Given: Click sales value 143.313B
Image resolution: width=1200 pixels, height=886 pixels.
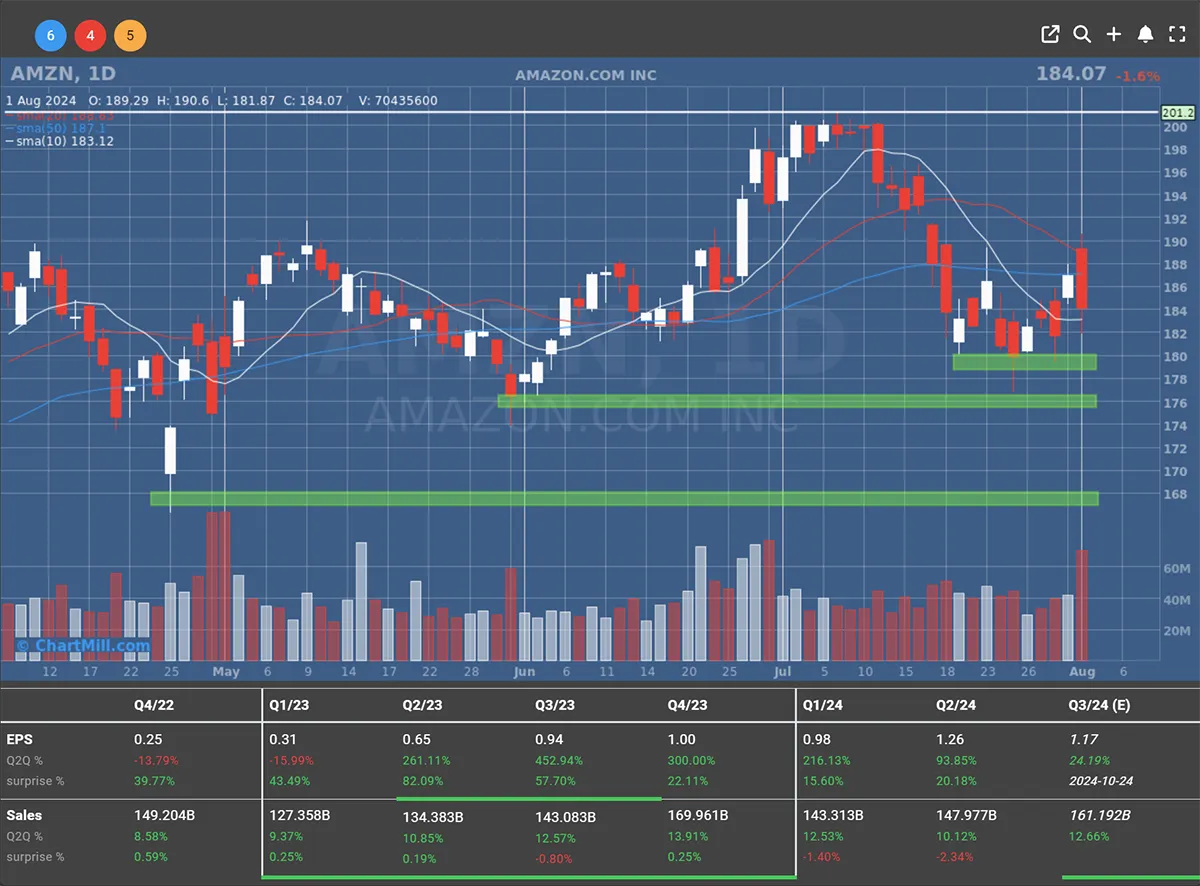Looking at the screenshot, I should 834,815.
